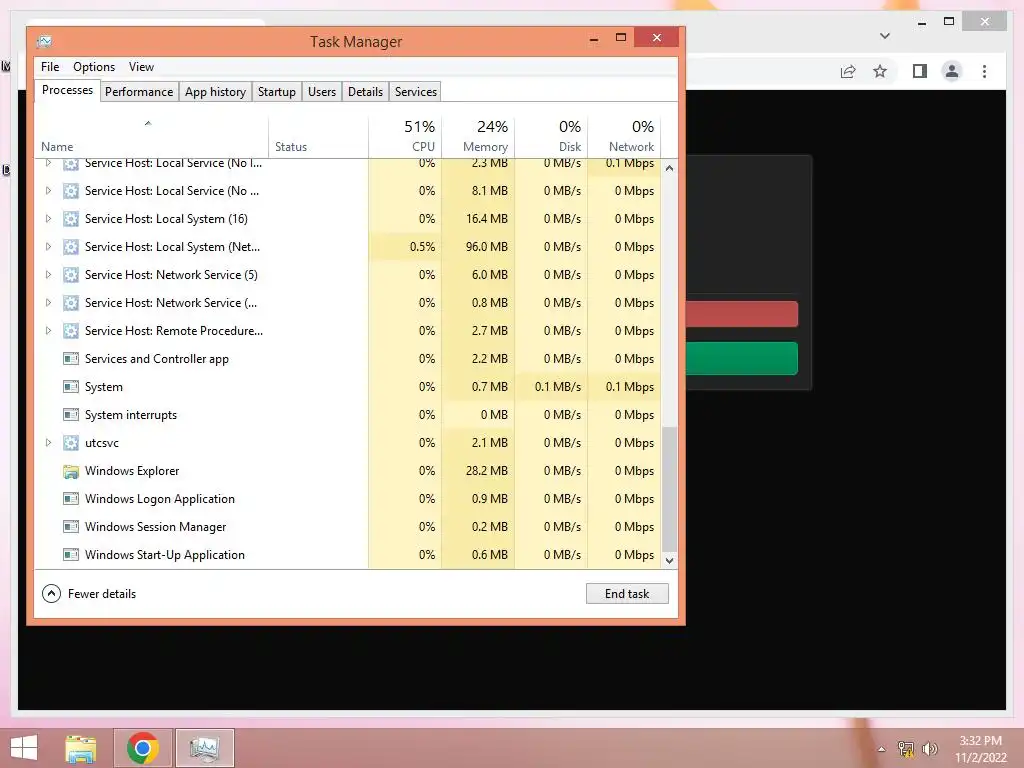Switch to the App history tab

[216, 91]
